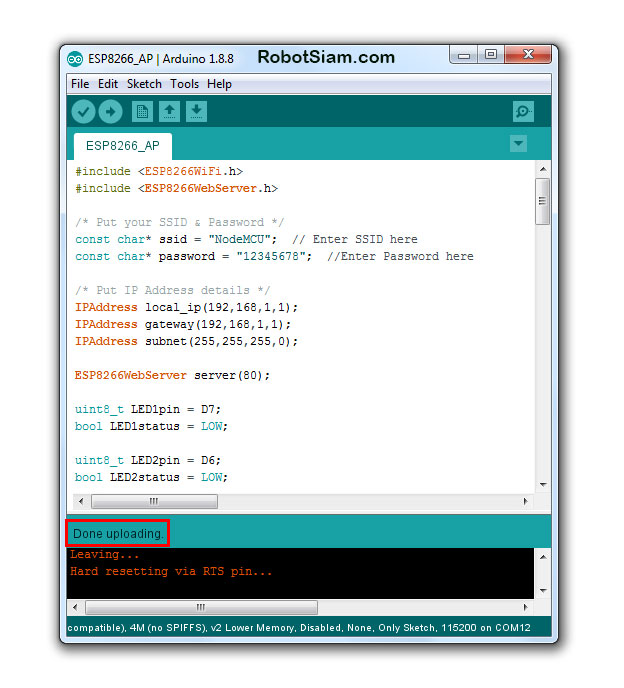Click the LED2pin = D6 line
The image size is (624, 688).
click(x=148, y=460)
